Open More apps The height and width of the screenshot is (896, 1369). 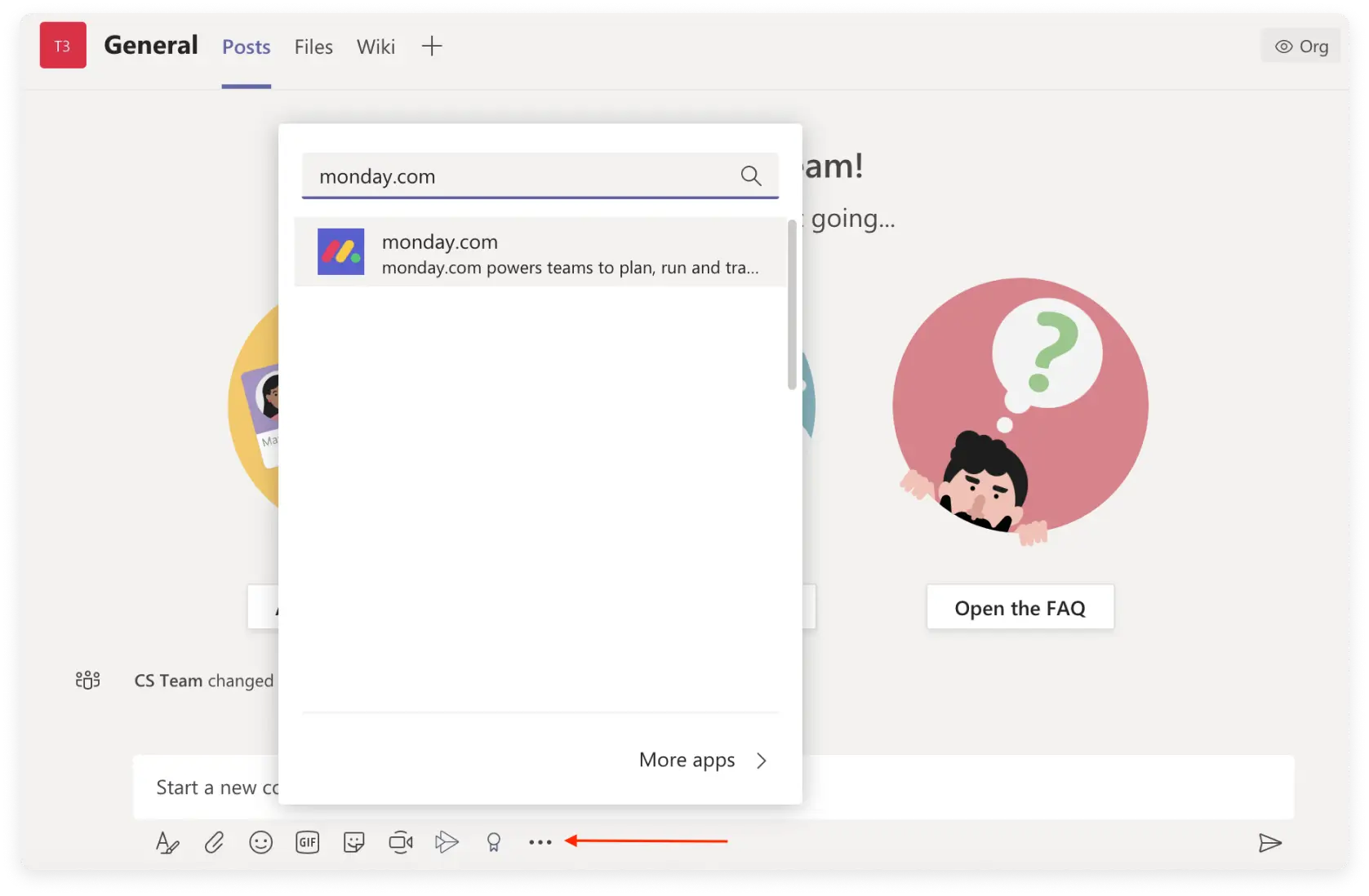point(703,760)
